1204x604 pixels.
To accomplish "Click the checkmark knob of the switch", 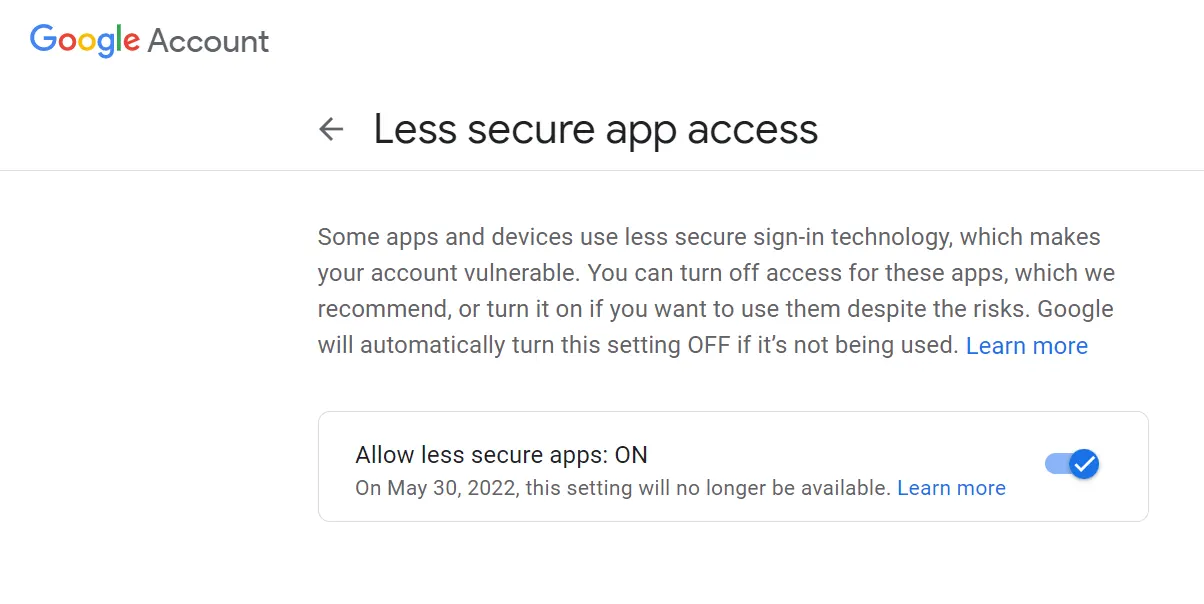I will tap(1084, 464).
